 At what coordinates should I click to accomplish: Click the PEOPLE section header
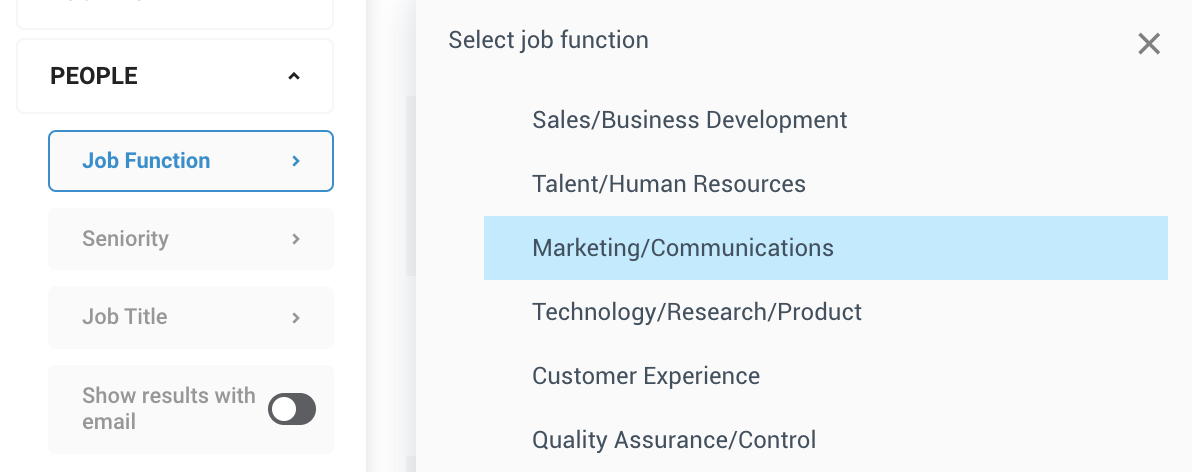click(x=175, y=76)
